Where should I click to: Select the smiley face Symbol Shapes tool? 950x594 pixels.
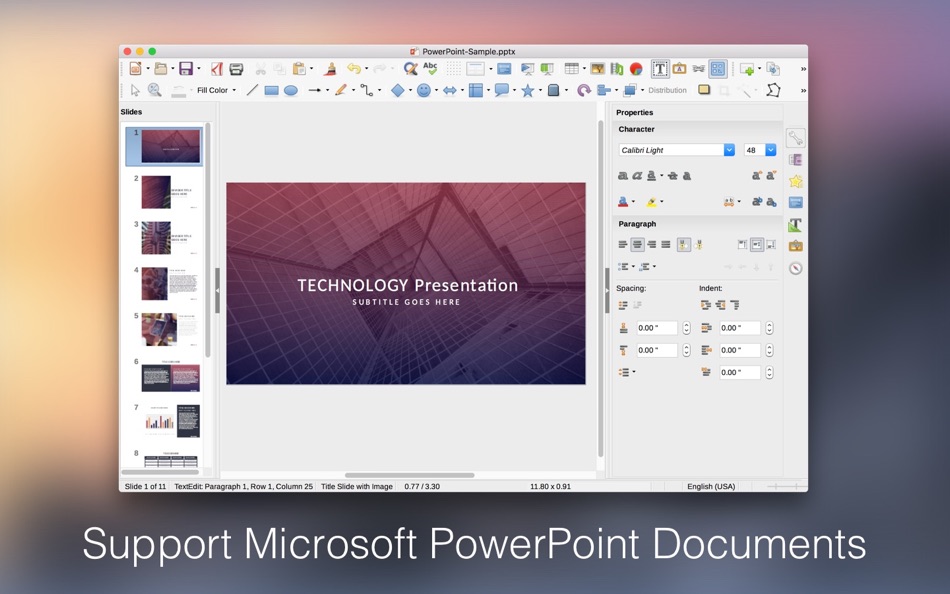[x=424, y=90]
